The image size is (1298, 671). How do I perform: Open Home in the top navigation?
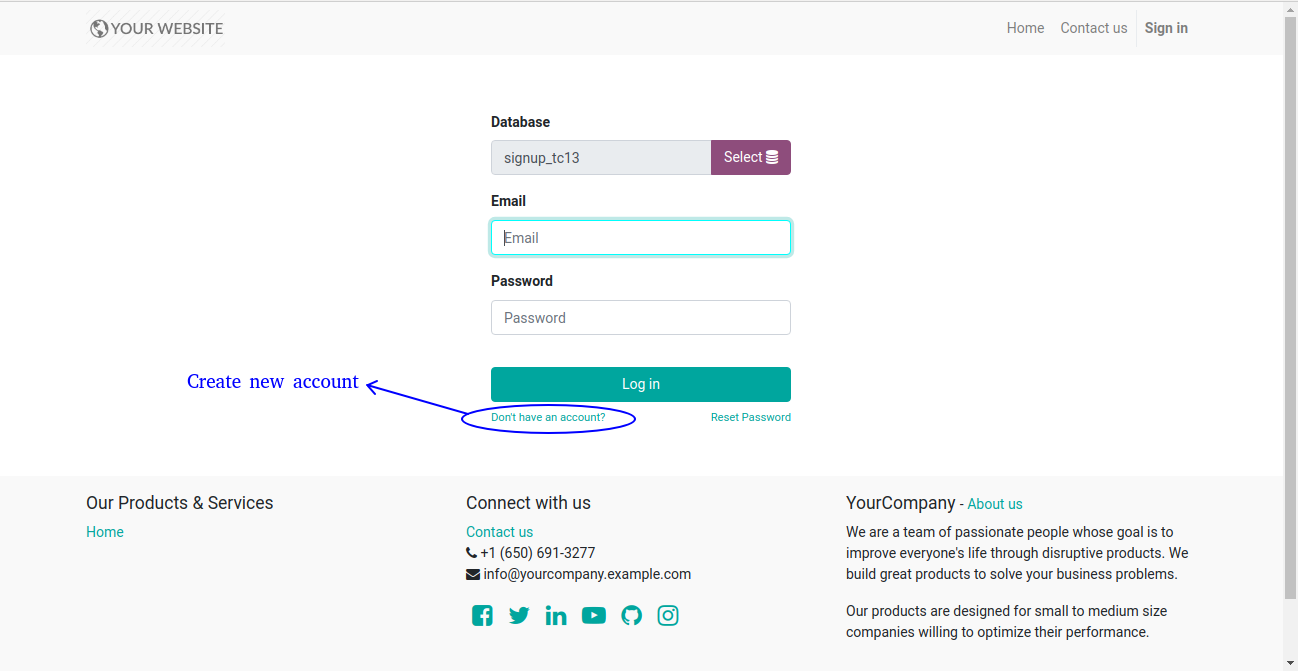coord(1025,28)
